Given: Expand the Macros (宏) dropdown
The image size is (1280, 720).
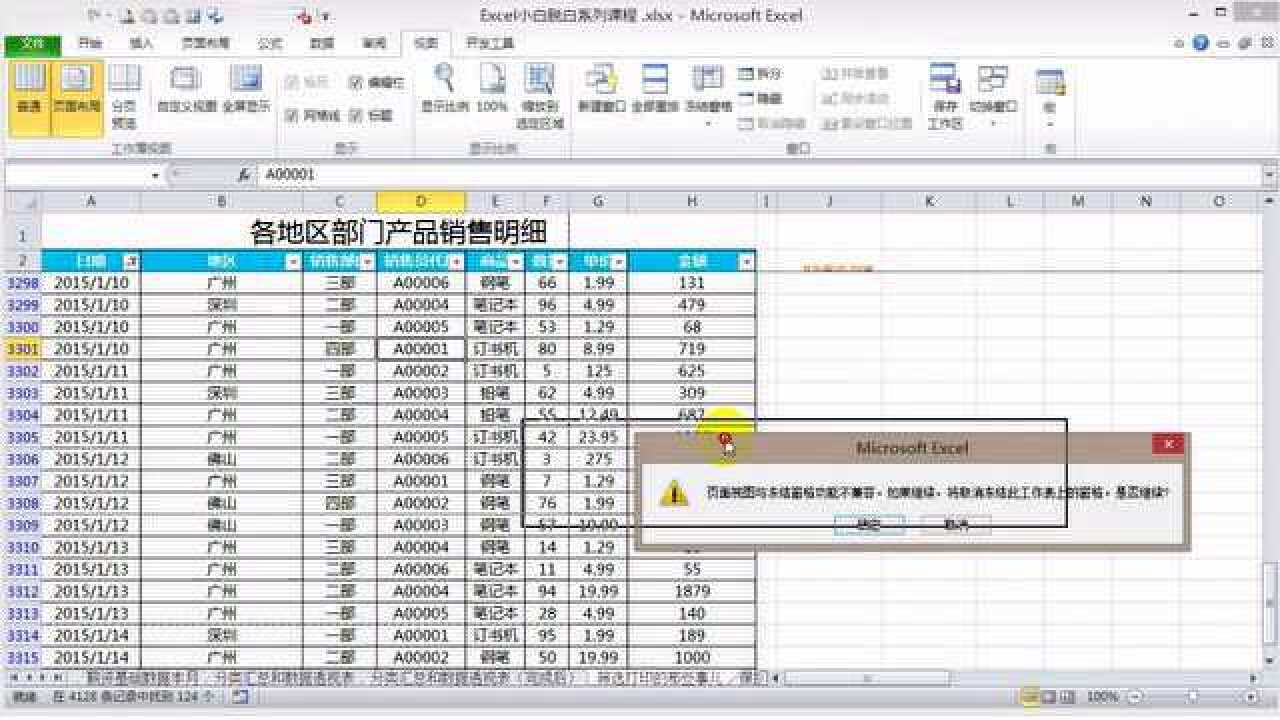Looking at the screenshot, I should (1050, 123).
